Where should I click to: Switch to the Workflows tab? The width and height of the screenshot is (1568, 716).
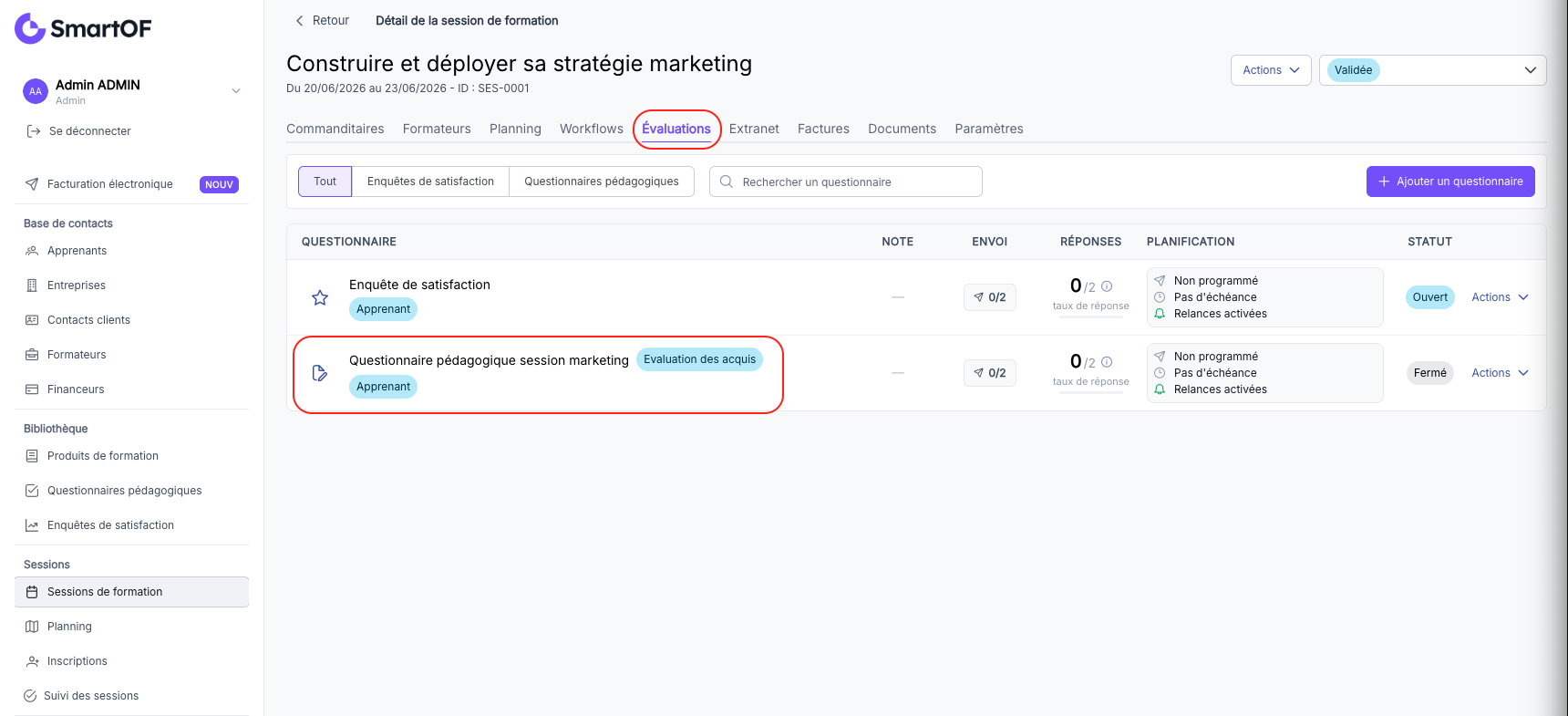pyautogui.click(x=592, y=129)
